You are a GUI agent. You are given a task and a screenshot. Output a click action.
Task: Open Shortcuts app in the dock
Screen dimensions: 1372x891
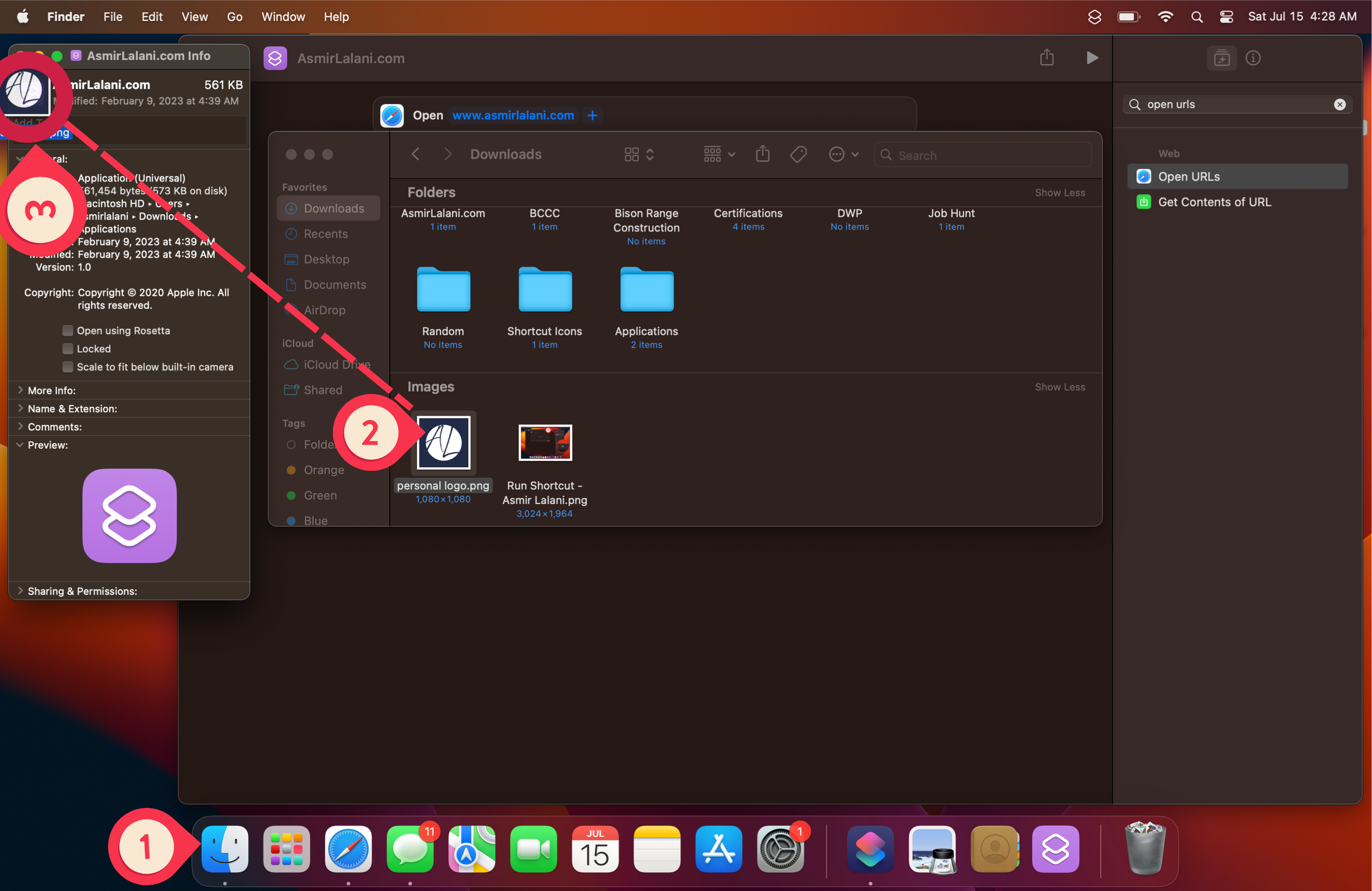pos(870,849)
